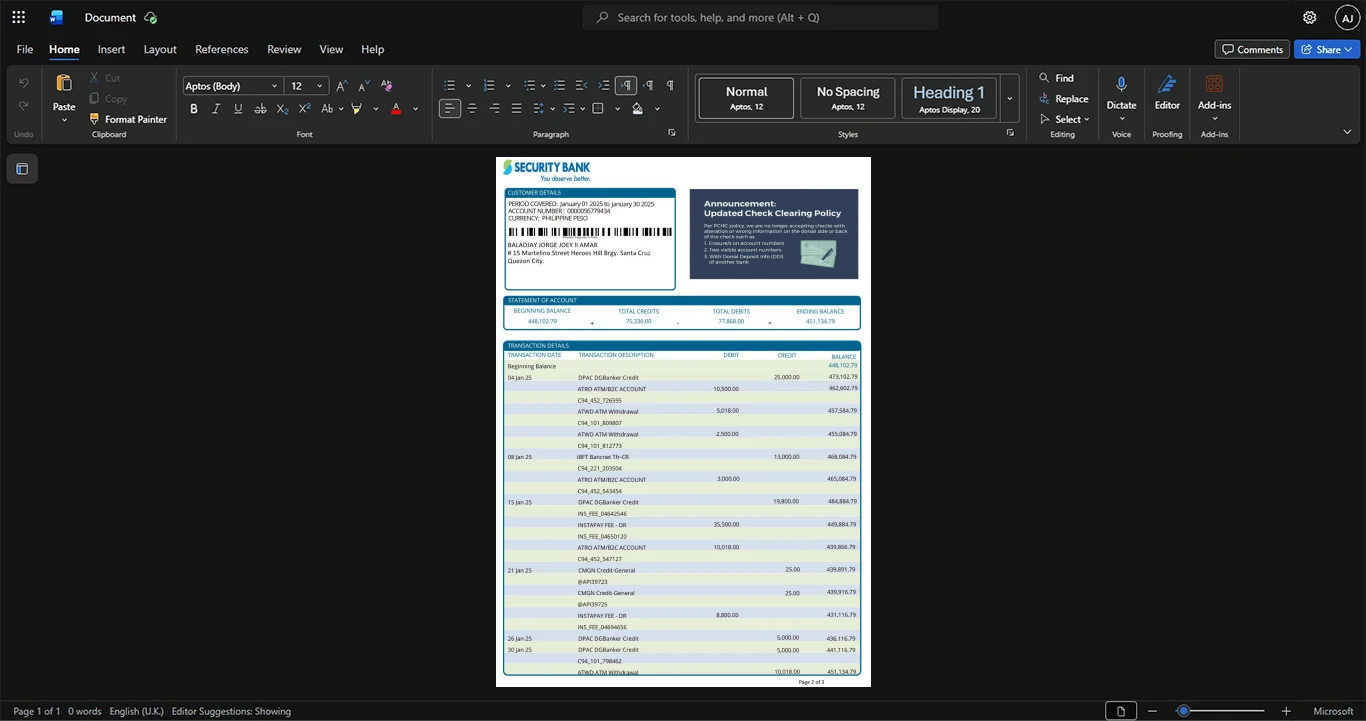This screenshot has width=1366, height=721.
Task: Open the font name dropdown
Action: (275, 86)
